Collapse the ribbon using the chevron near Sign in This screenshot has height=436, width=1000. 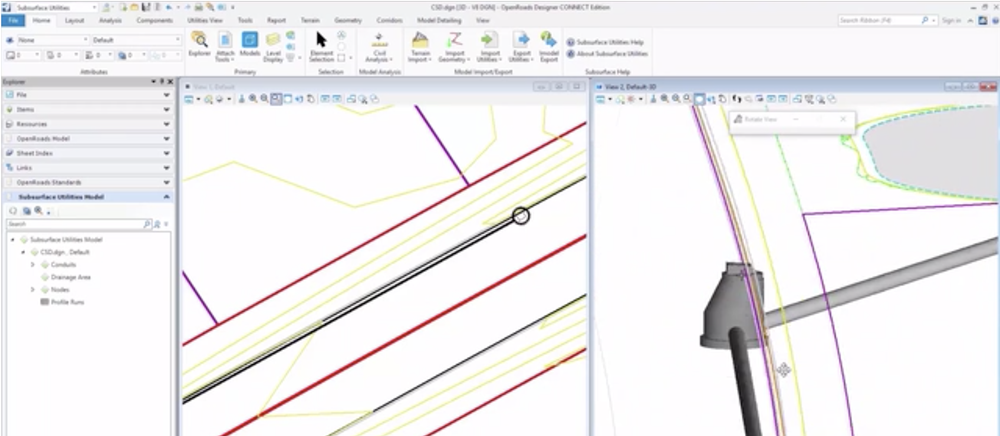pyautogui.click(x=971, y=20)
